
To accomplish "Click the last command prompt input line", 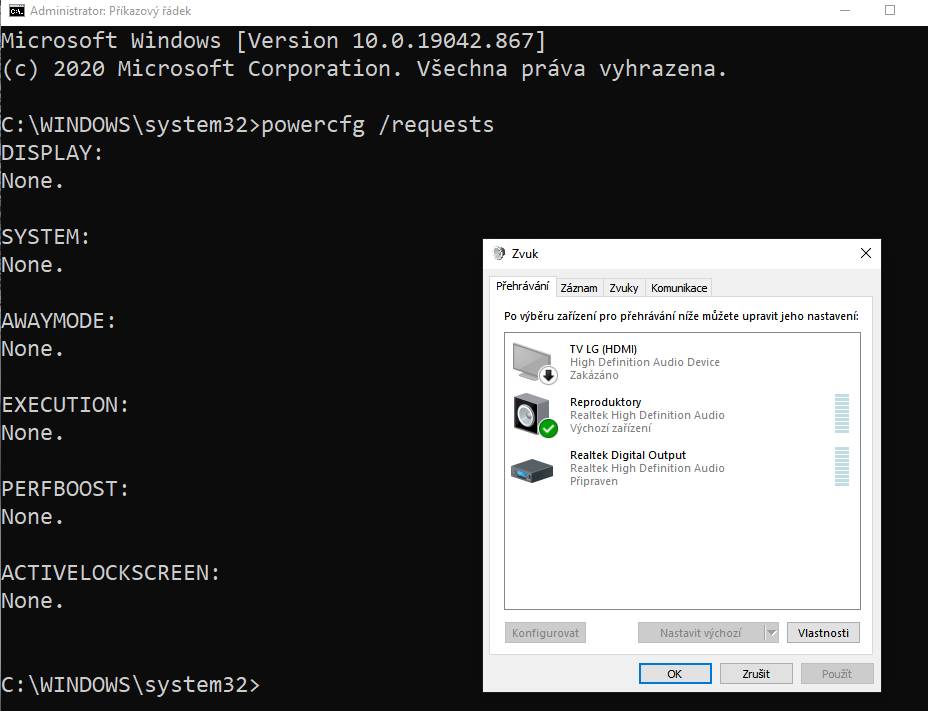I will tap(131, 685).
